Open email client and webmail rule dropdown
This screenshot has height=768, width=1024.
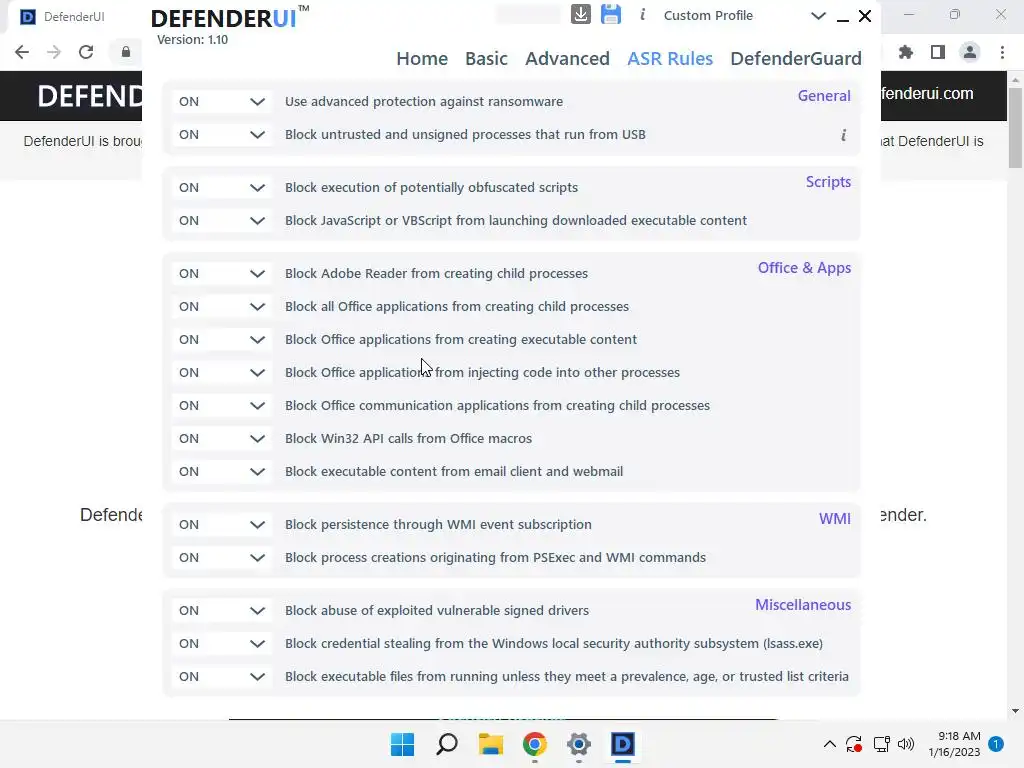point(221,472)
